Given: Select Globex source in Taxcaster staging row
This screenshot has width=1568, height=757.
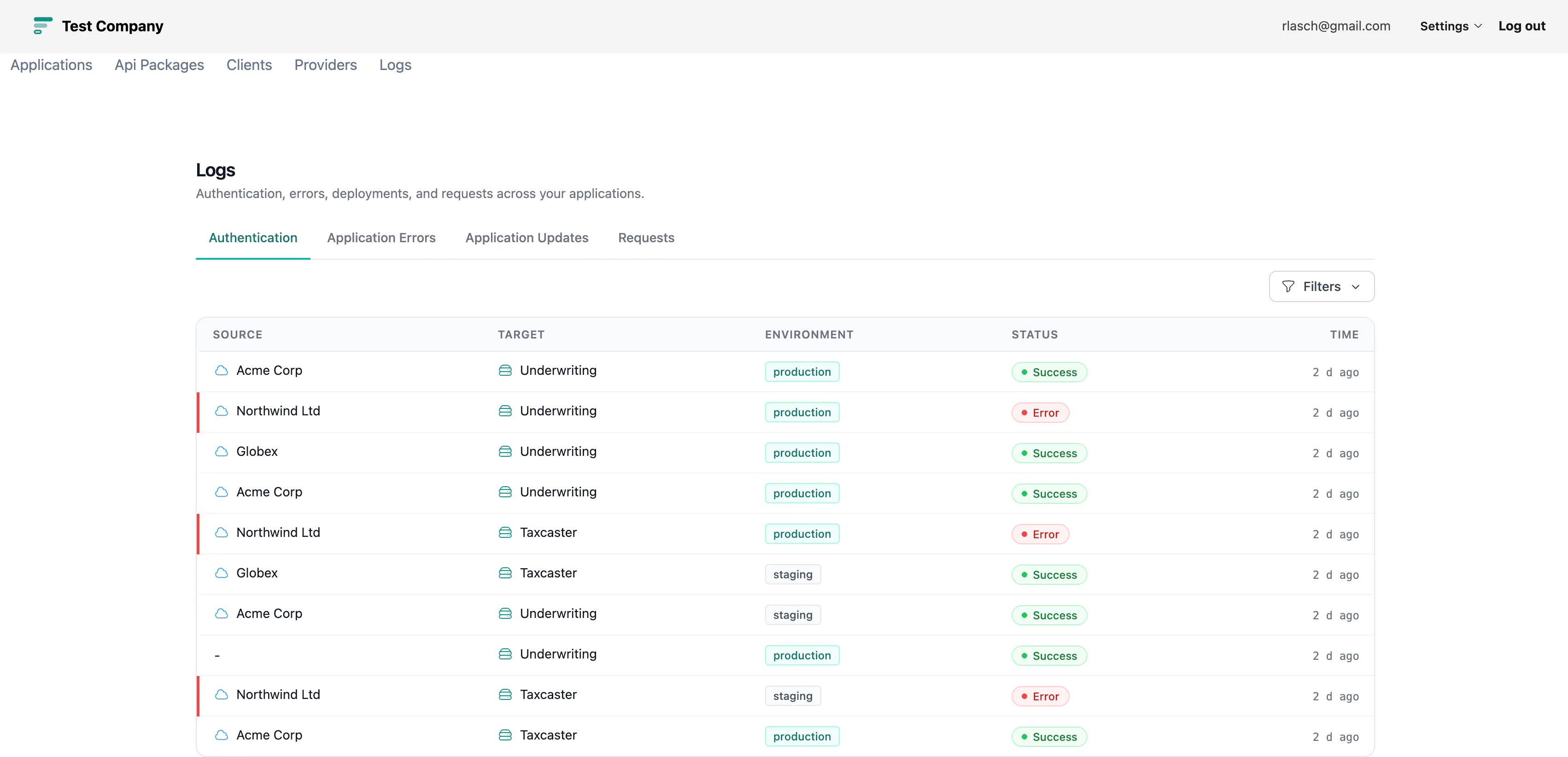Looking at the screenshot, I should [x=257, y=573].
